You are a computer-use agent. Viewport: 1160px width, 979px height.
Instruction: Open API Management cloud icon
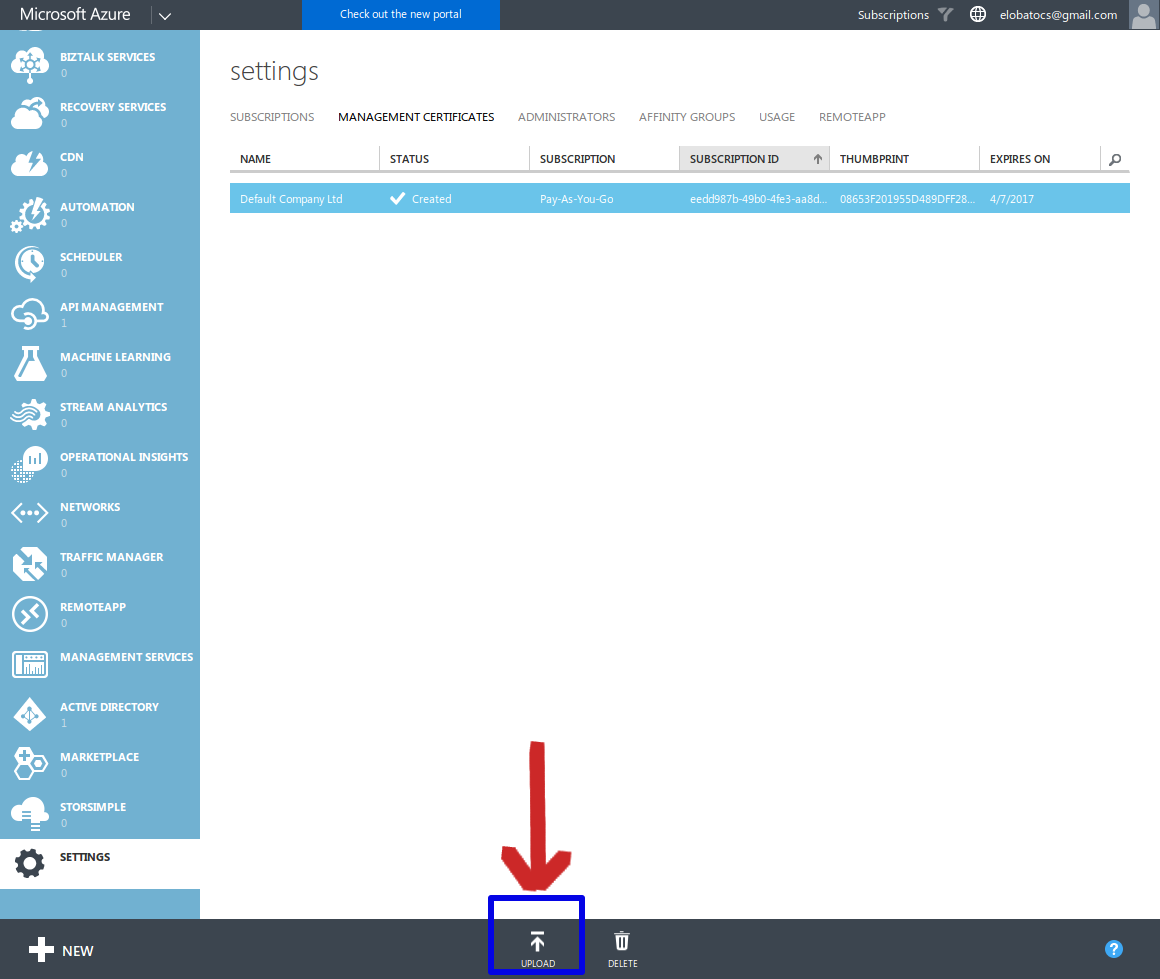(x=30, y=314)
